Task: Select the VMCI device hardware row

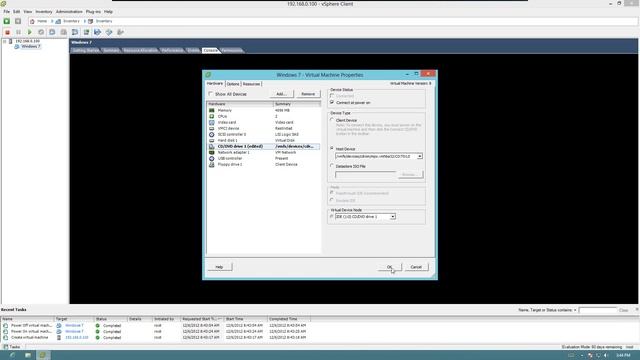Action: click(x=263, y=128)
